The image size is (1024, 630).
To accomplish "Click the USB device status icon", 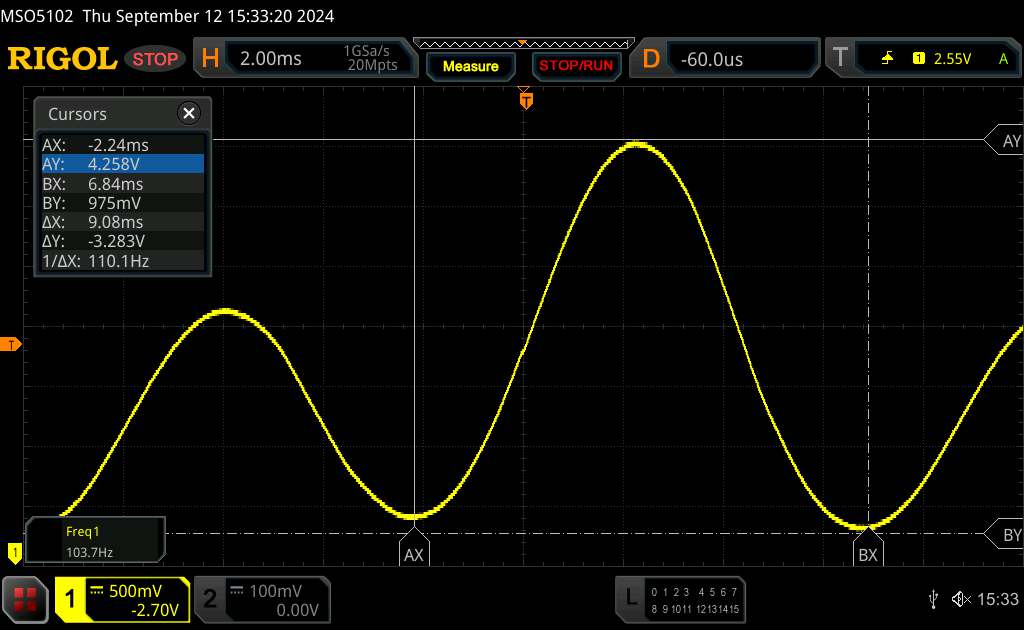I will coord(933,599).
